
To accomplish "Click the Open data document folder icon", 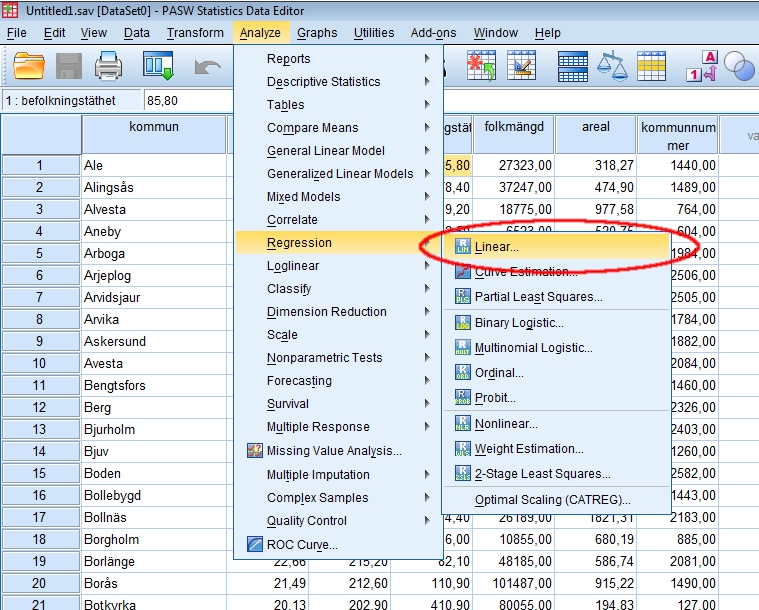I will pos(29,67).
